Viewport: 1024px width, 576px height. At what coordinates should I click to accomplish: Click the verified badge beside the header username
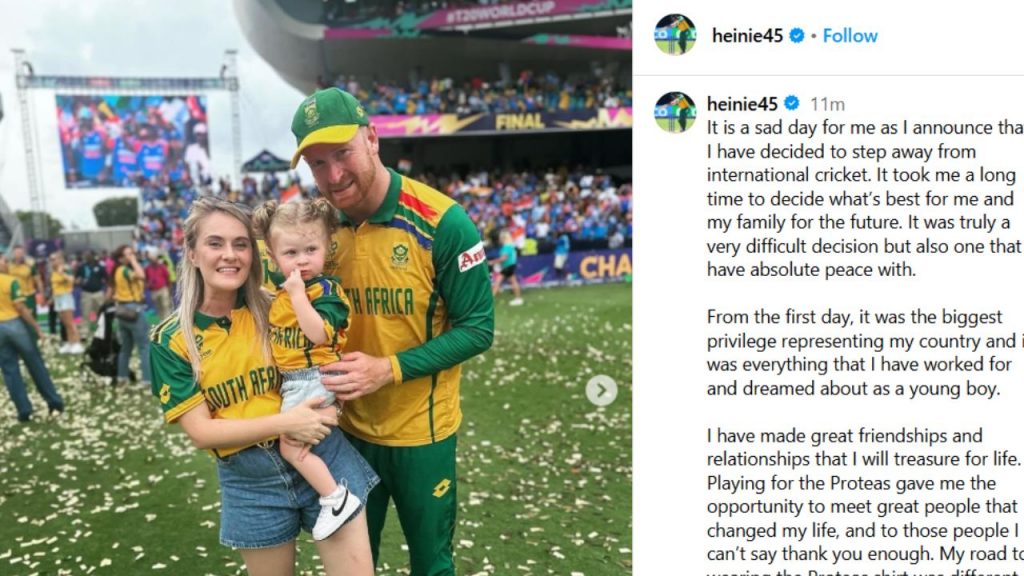click(x=797, y=36)
